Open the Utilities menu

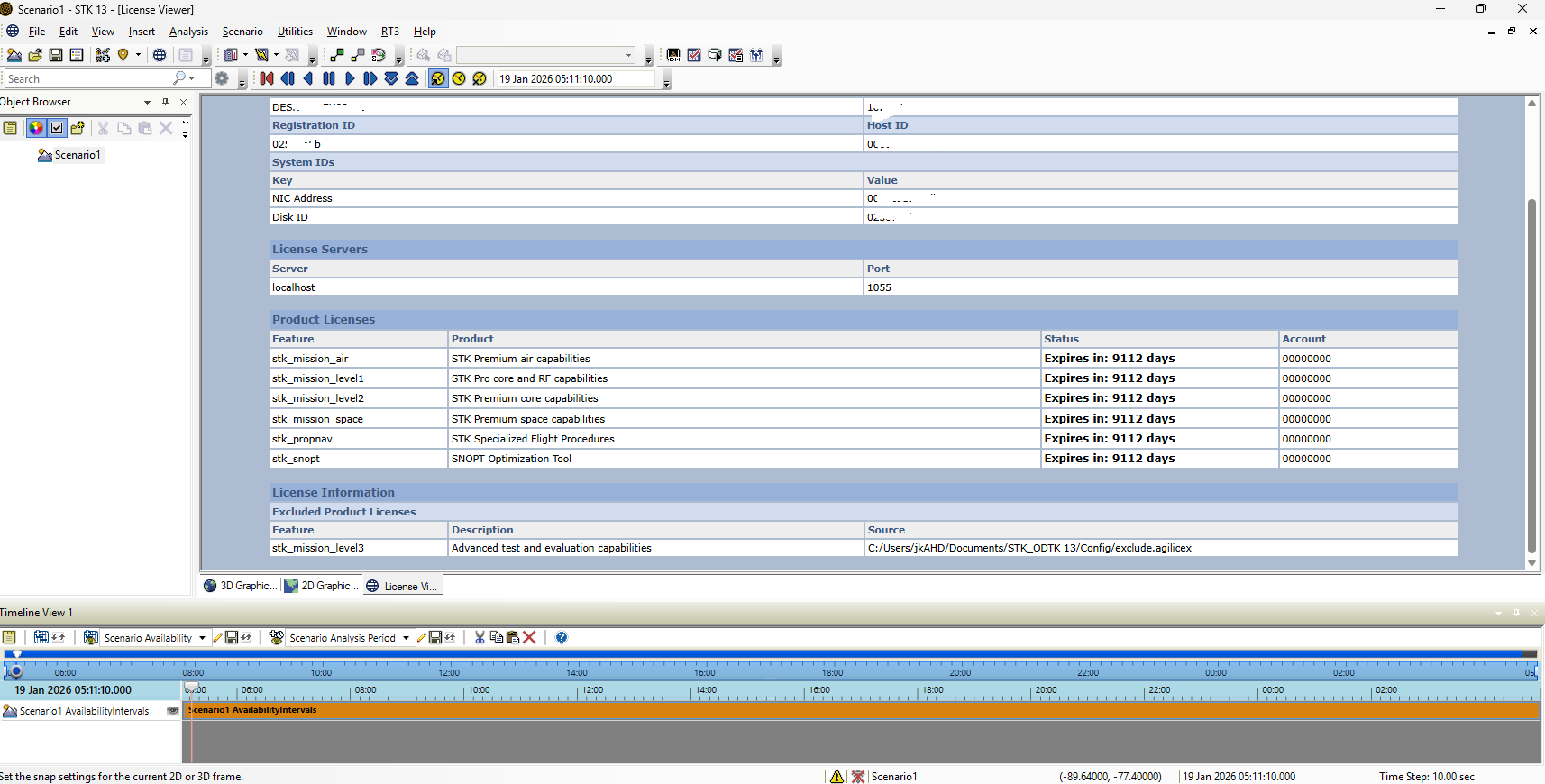pyautogui.click(x=295, y=32)
